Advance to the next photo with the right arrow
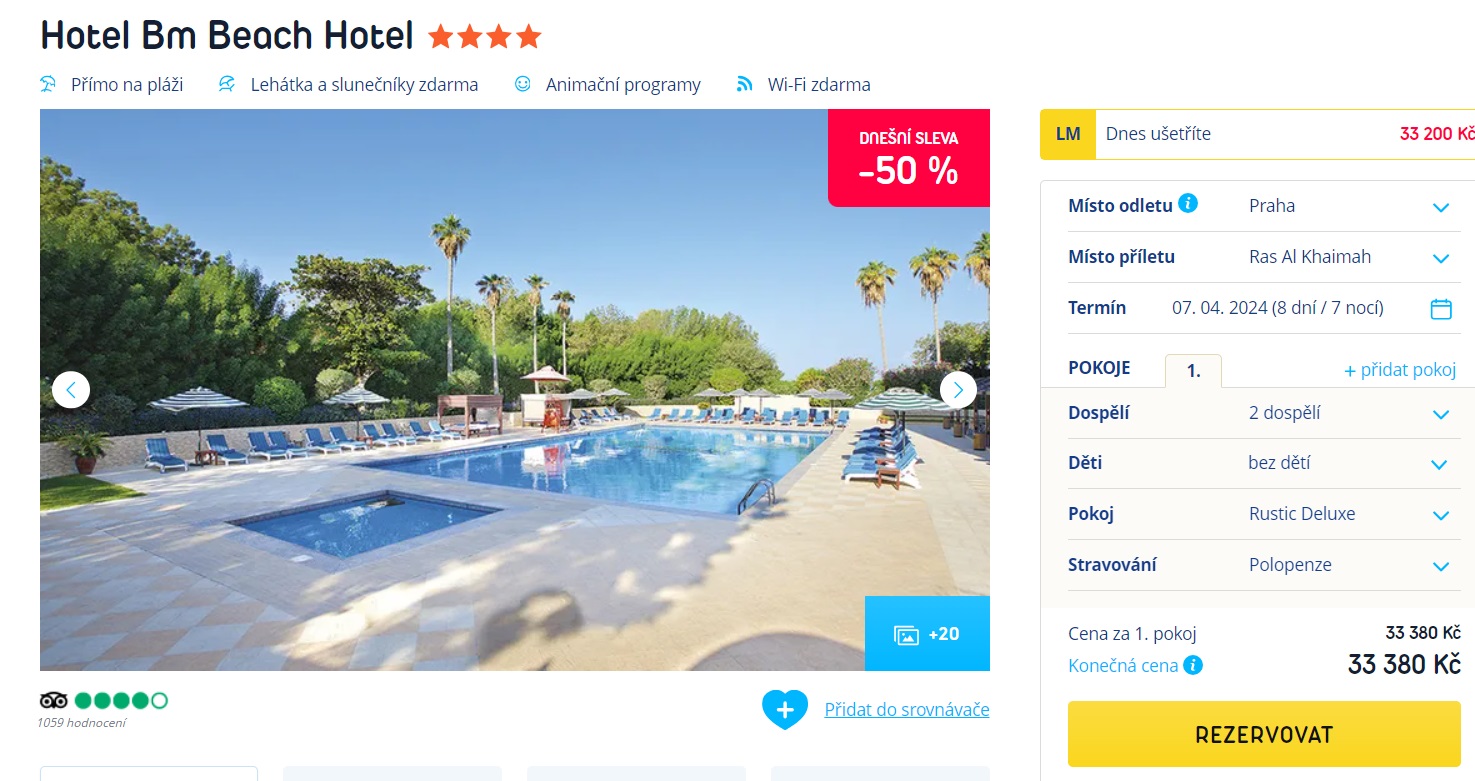Screen dimensions: 1475x781 pos(958,390)
